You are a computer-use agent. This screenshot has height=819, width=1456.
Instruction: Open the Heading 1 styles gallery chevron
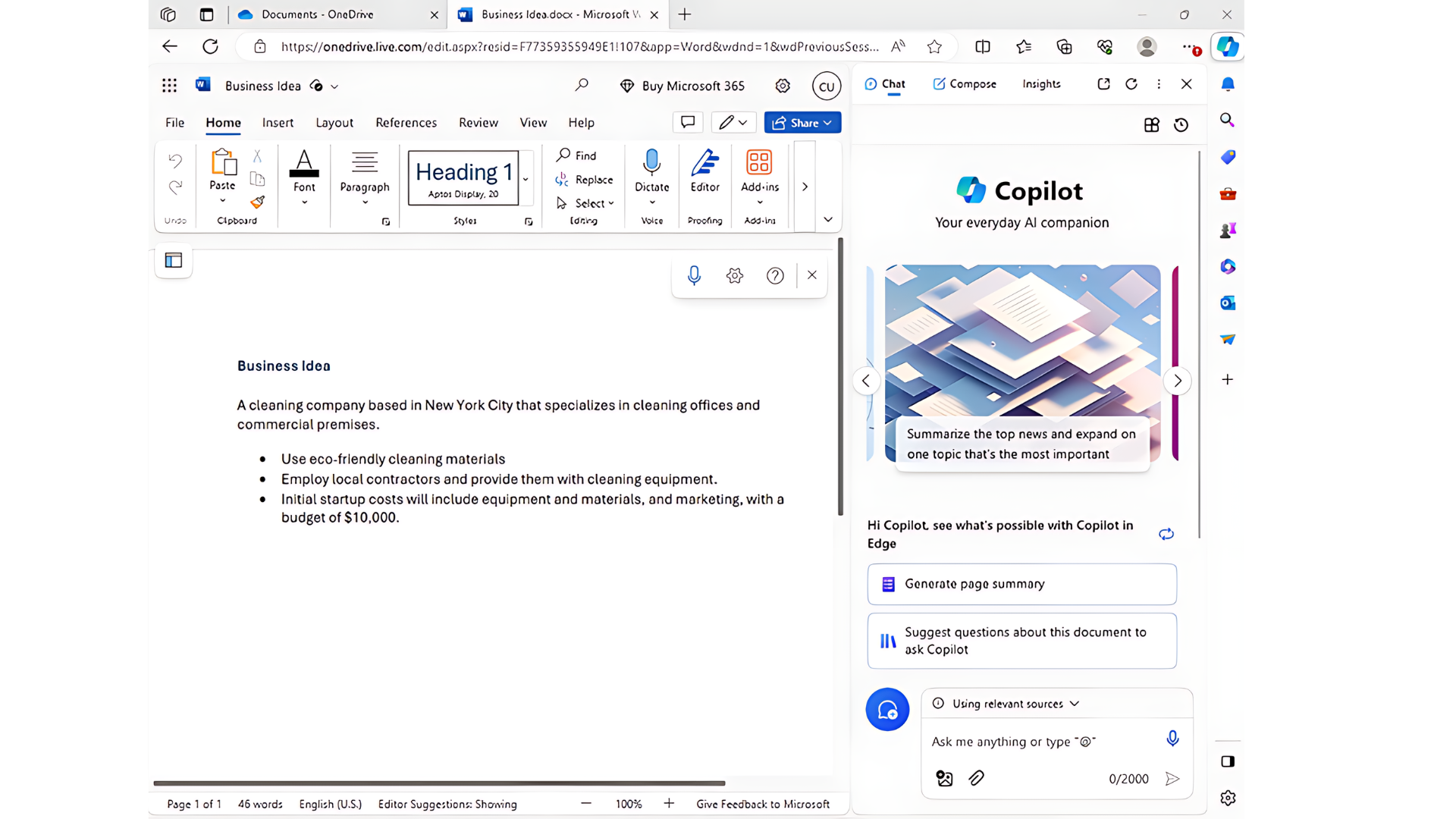[525, 180]
